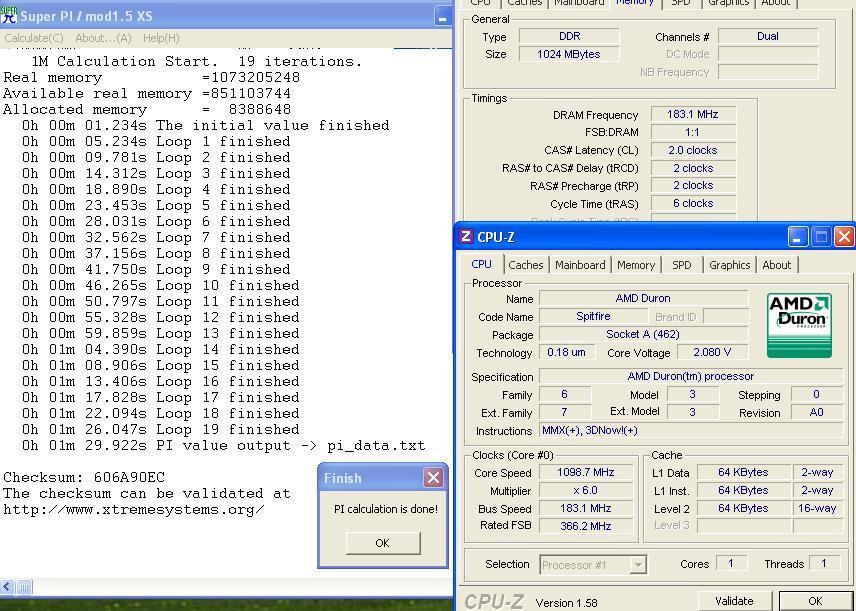Open the Help(H) menu in Super PI
The image size is (856, 611).
(161, 38)
